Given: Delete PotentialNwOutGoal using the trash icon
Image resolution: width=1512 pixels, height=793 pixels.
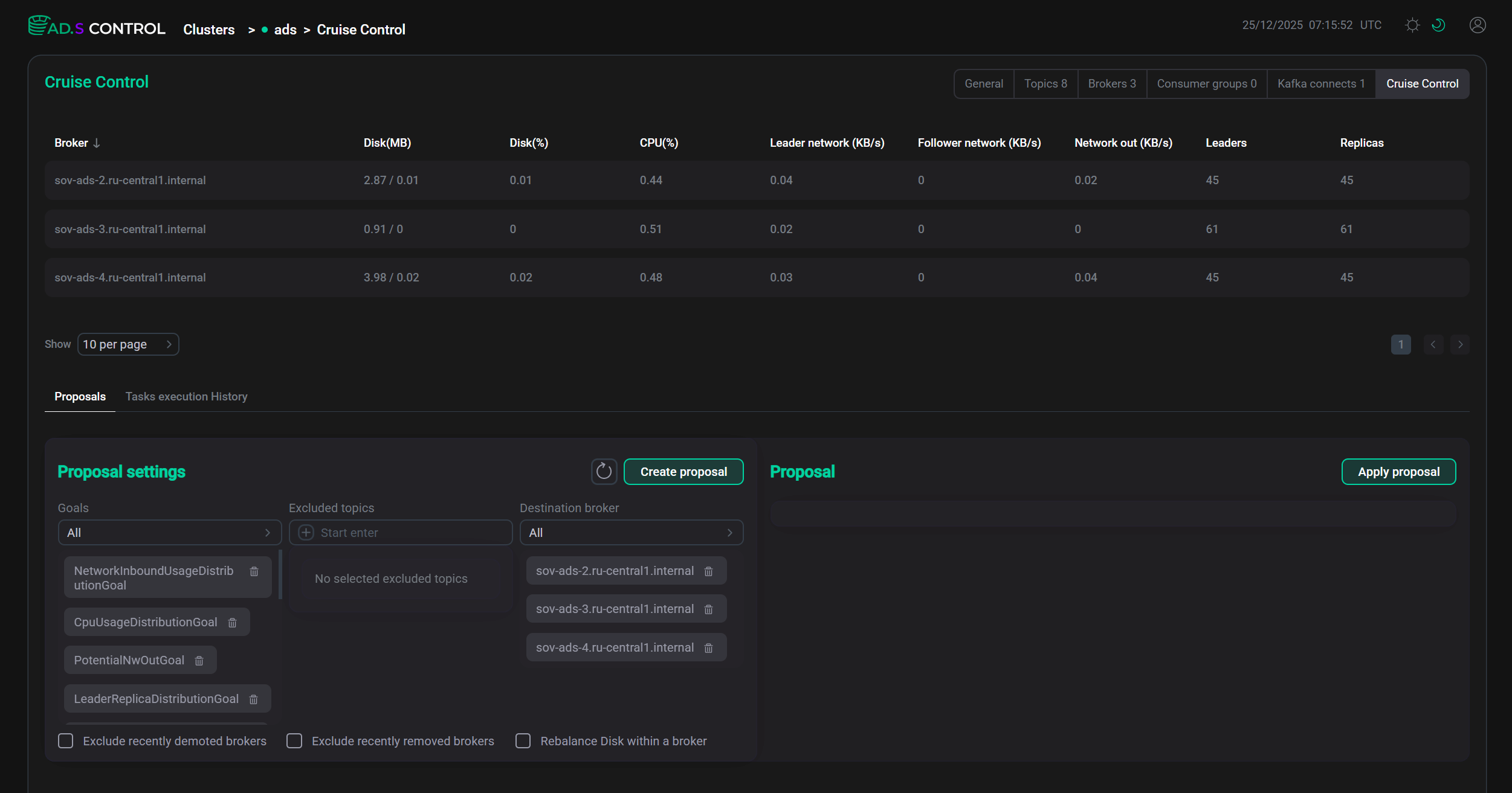Looking at the screenshot, I should pos(199,660).
